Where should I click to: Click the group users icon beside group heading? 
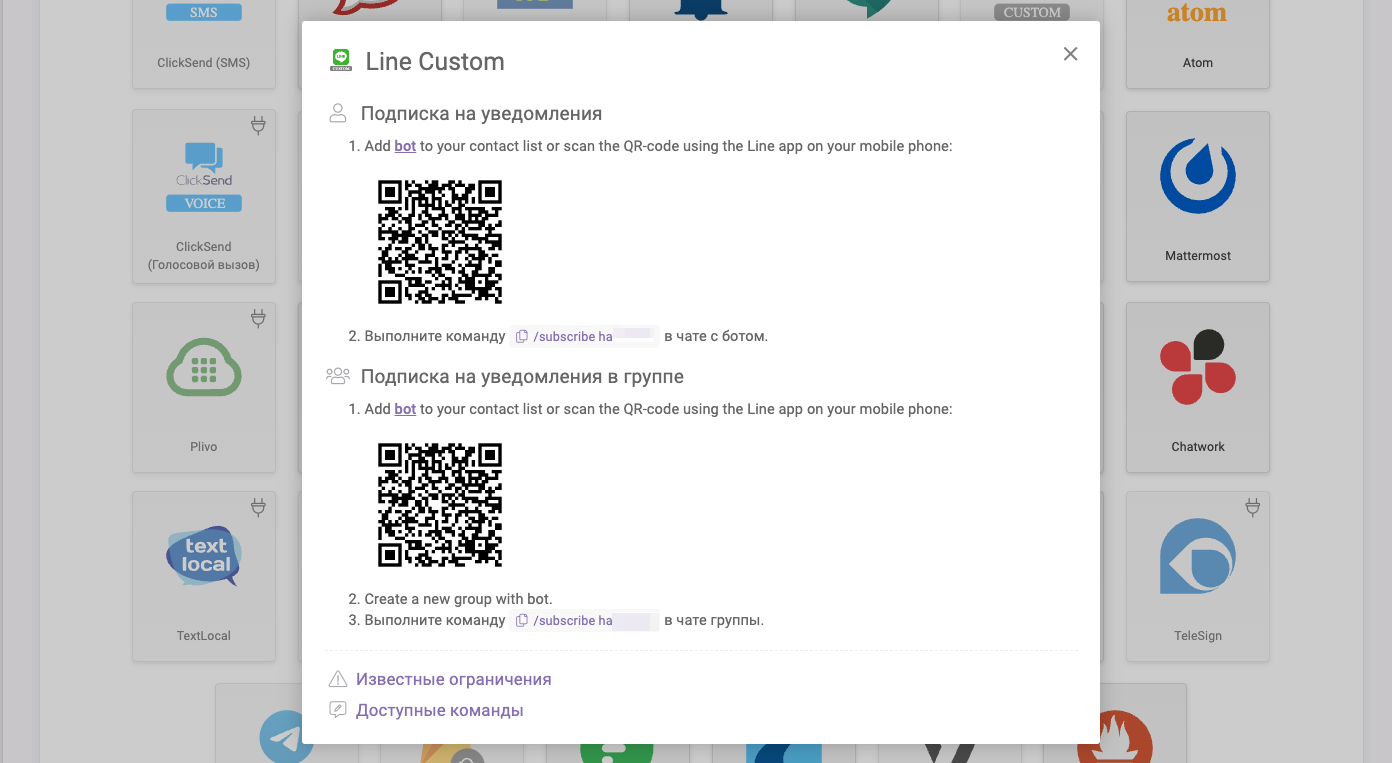(338, 376)
